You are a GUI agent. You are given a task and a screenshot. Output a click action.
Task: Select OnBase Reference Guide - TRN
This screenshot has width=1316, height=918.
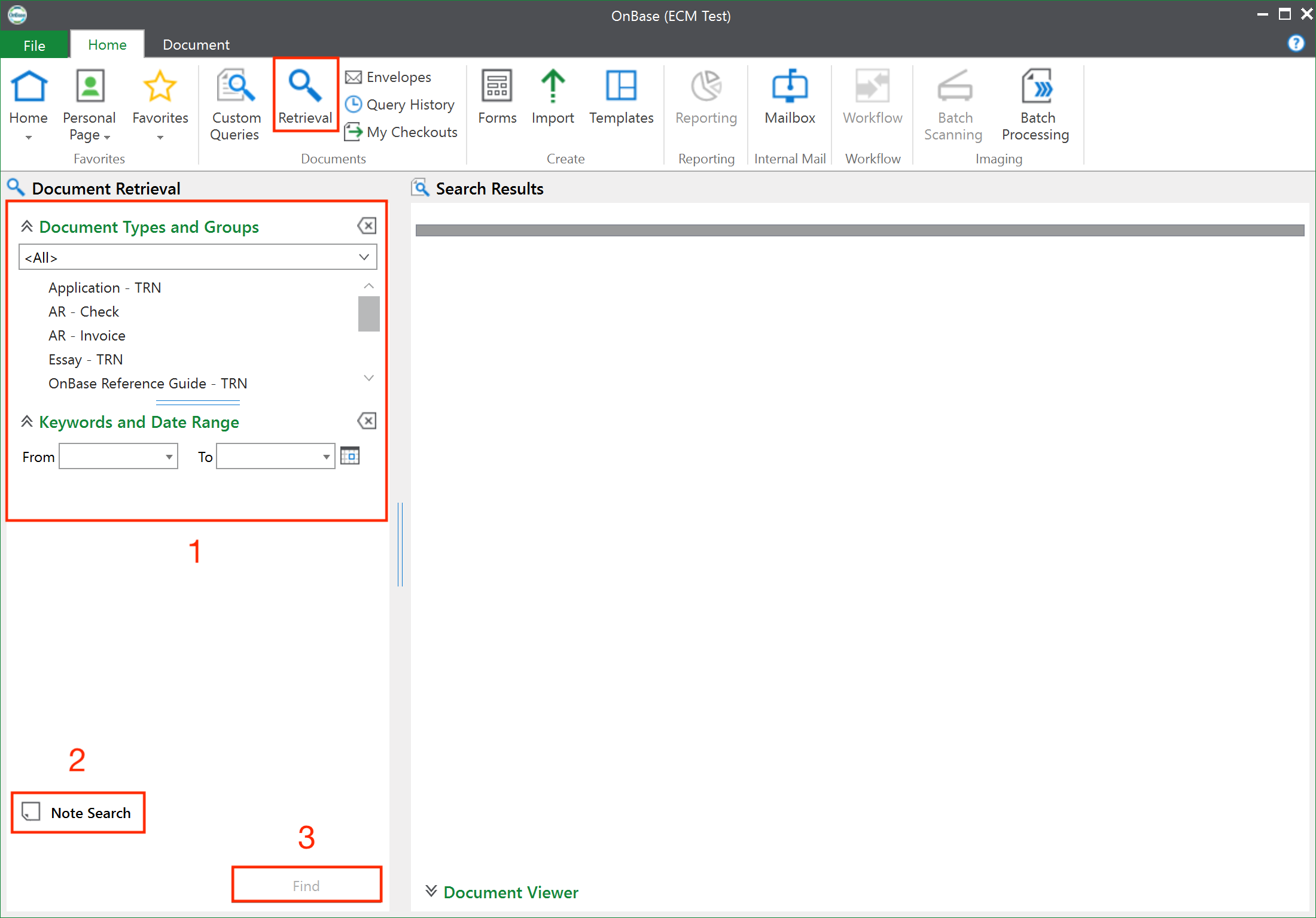click(148, 384)
